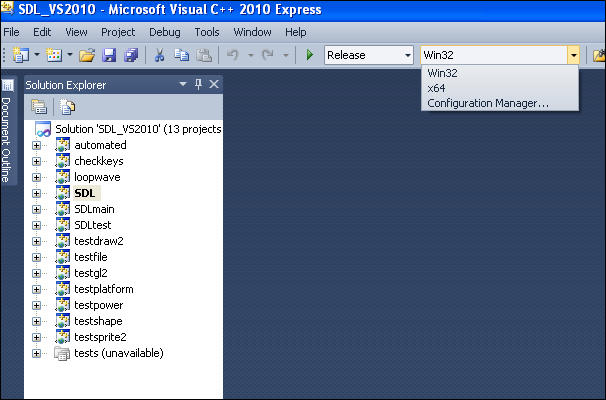Click the loopwave project icon
Image resolution: width=606 pixels, height=400 pixels.
(62, 177)
